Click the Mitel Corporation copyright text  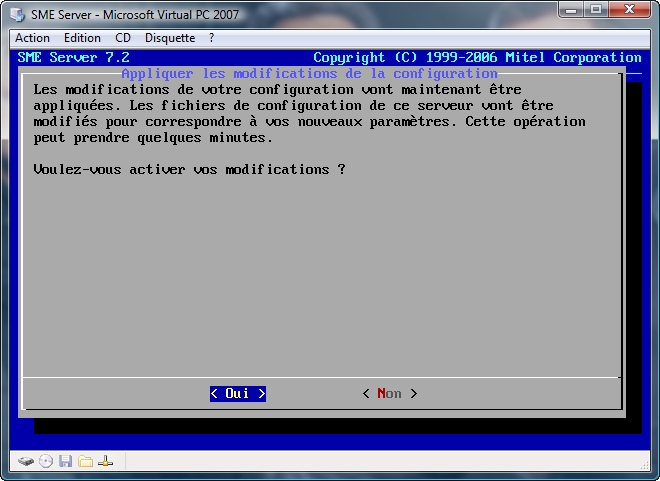pos(477,58)
